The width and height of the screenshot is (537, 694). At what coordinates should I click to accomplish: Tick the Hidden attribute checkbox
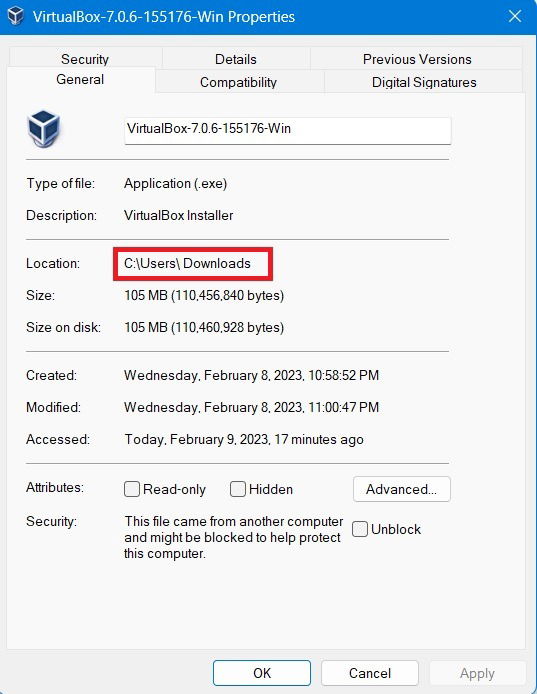click(x=238, y=489)
